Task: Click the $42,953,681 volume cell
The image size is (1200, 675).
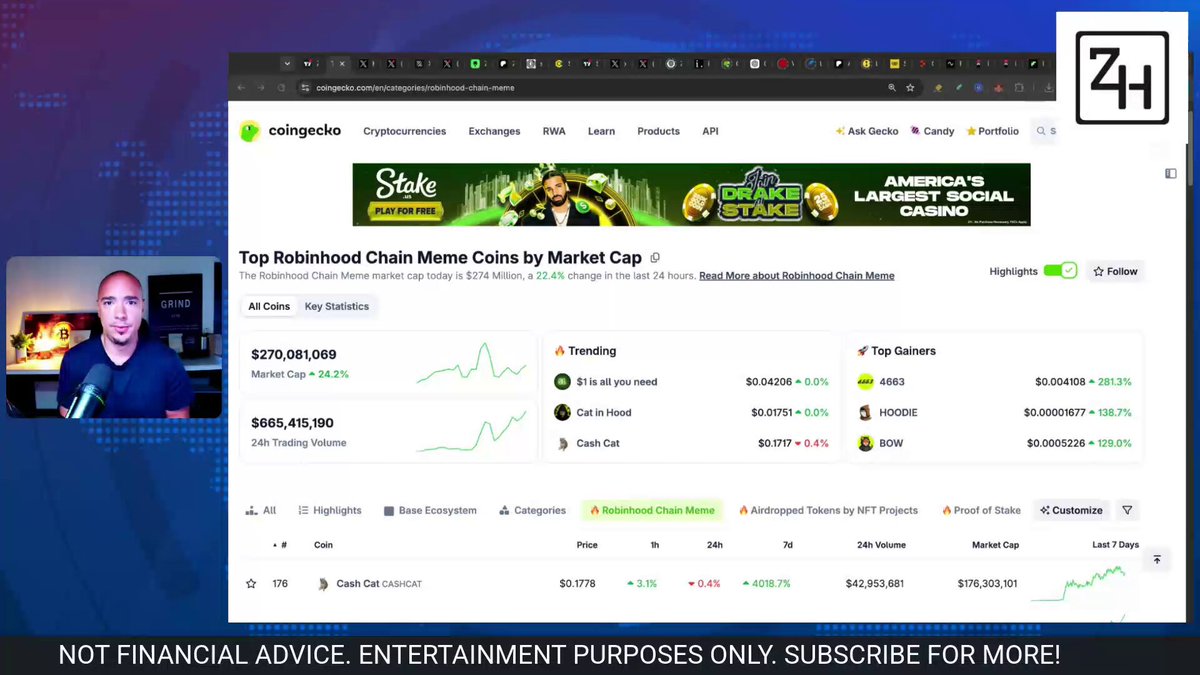Action: point(875,584)
